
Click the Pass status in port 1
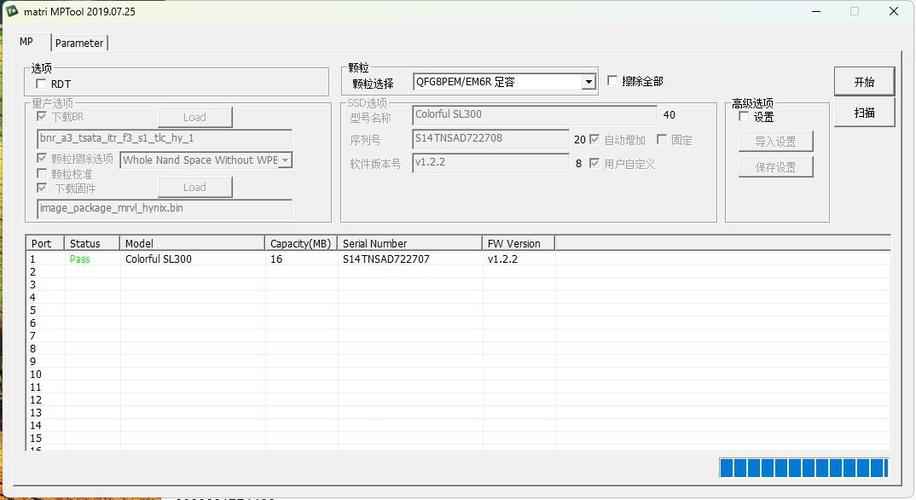[x=79, y=259]
